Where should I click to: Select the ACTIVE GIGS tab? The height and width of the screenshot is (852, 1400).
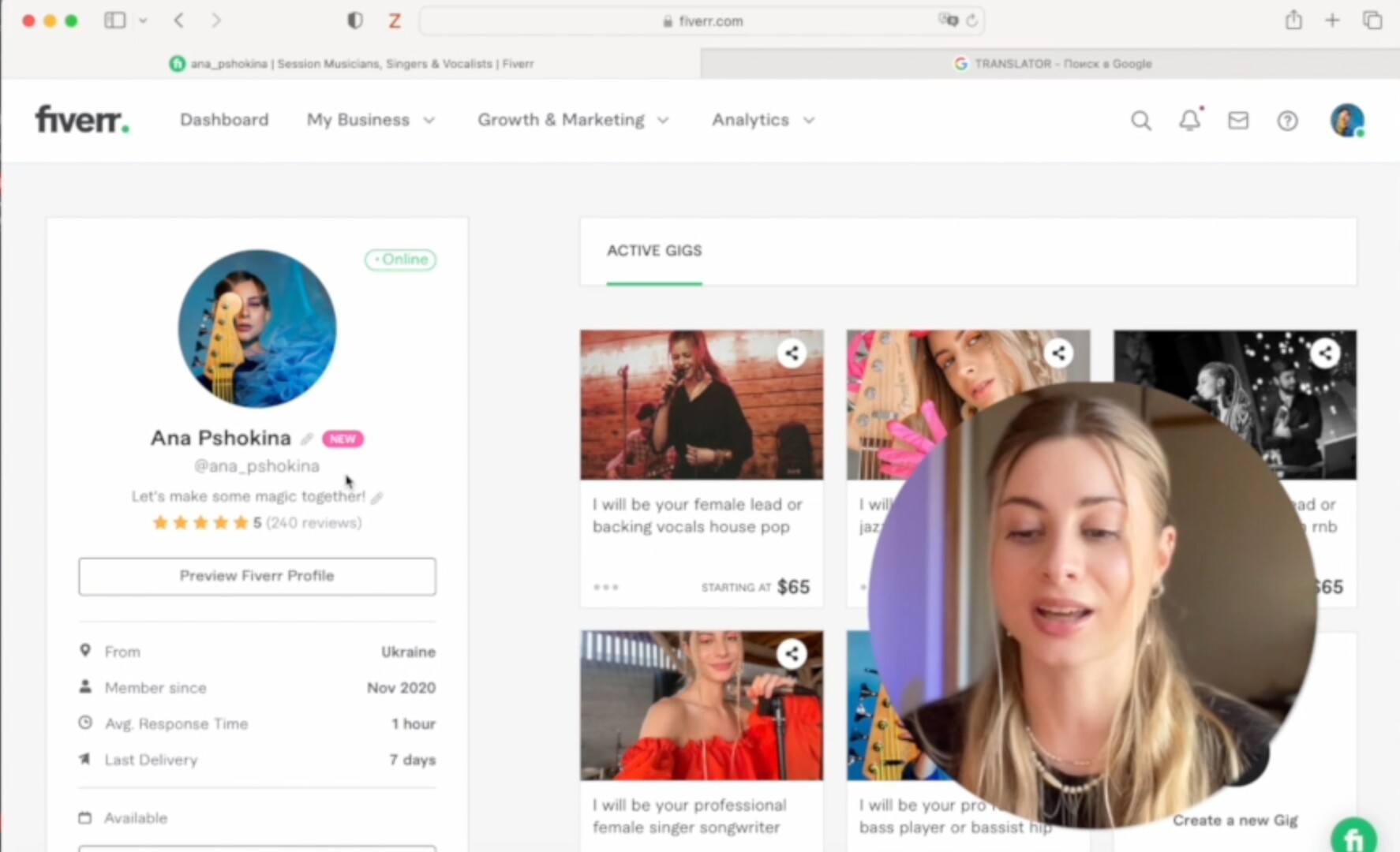click(654, 251)
